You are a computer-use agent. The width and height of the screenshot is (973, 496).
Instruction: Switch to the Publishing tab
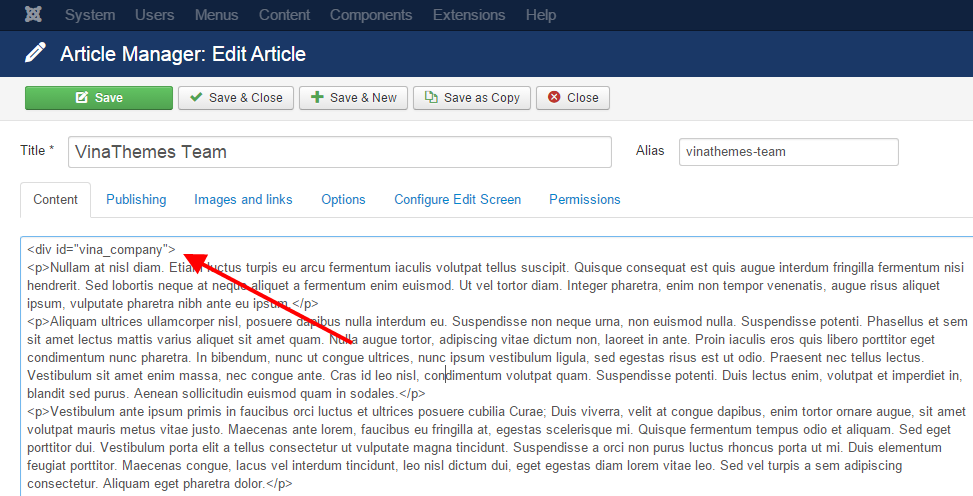(x=136, y=200)
